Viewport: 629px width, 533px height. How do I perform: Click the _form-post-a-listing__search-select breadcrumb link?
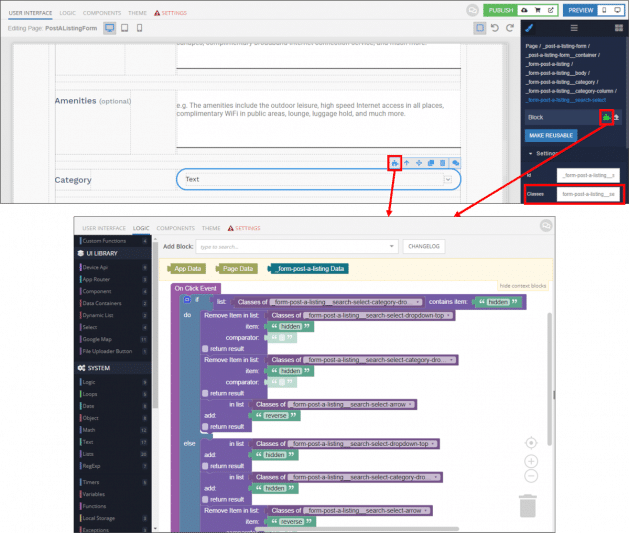pos(566,100)
